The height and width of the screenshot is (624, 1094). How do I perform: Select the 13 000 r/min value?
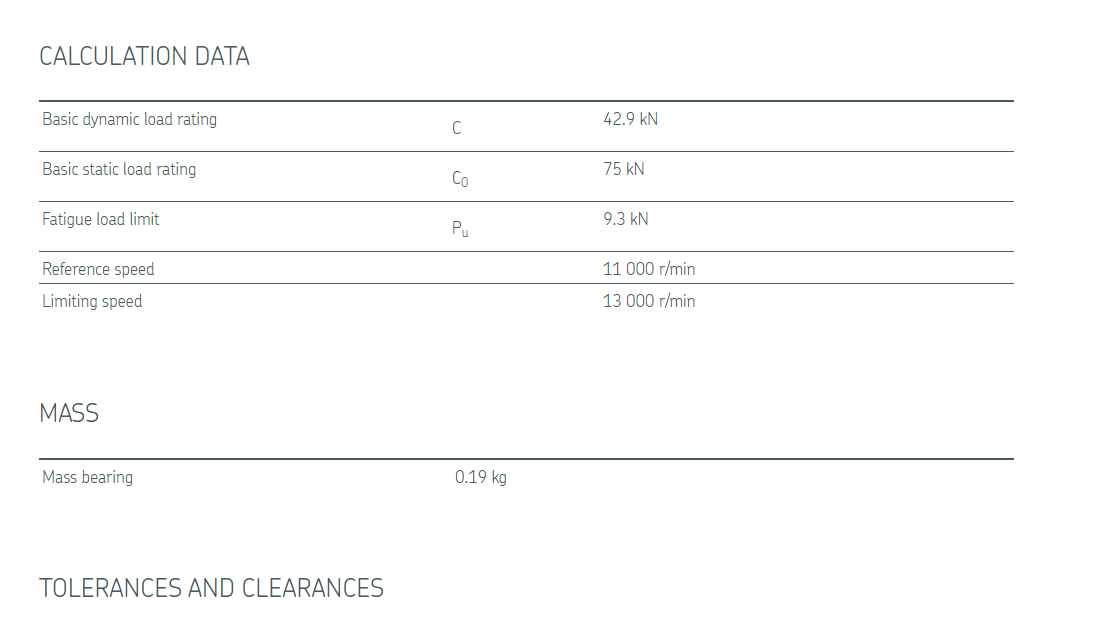click(x=649, y=302)
